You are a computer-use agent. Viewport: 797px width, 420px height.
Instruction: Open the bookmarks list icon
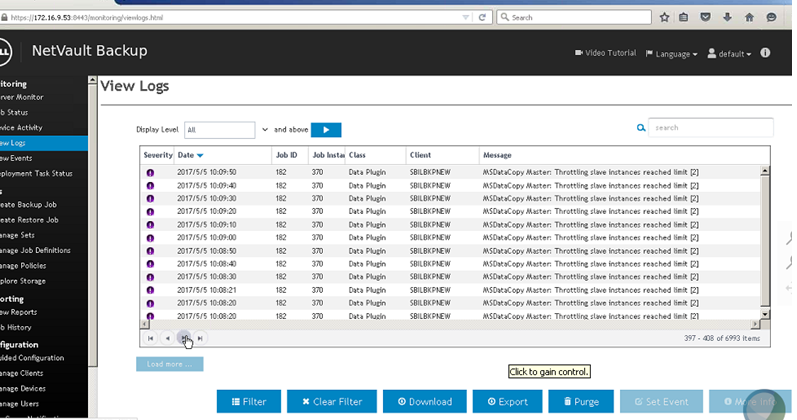point(684,17)
